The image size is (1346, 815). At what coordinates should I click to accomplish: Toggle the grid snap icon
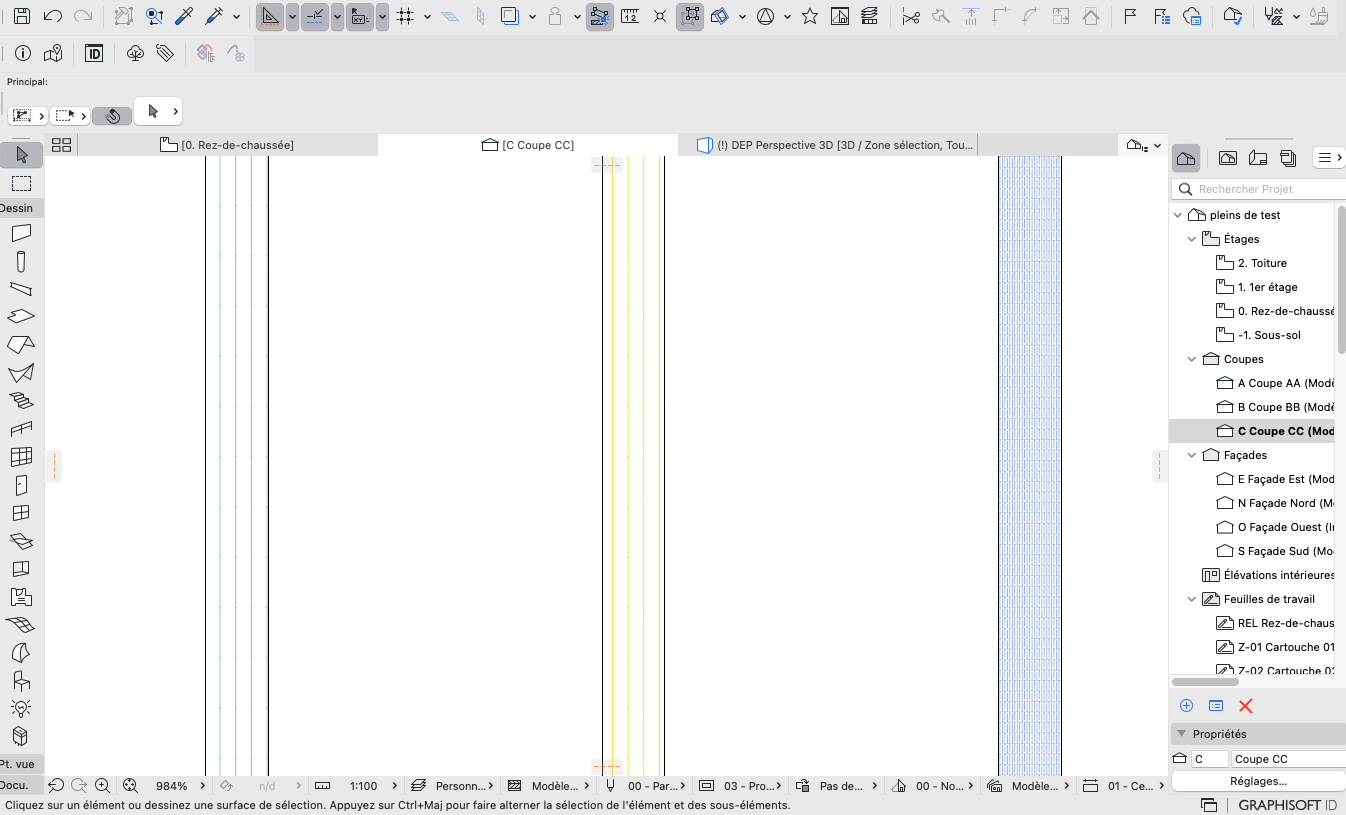pos(405,16)
